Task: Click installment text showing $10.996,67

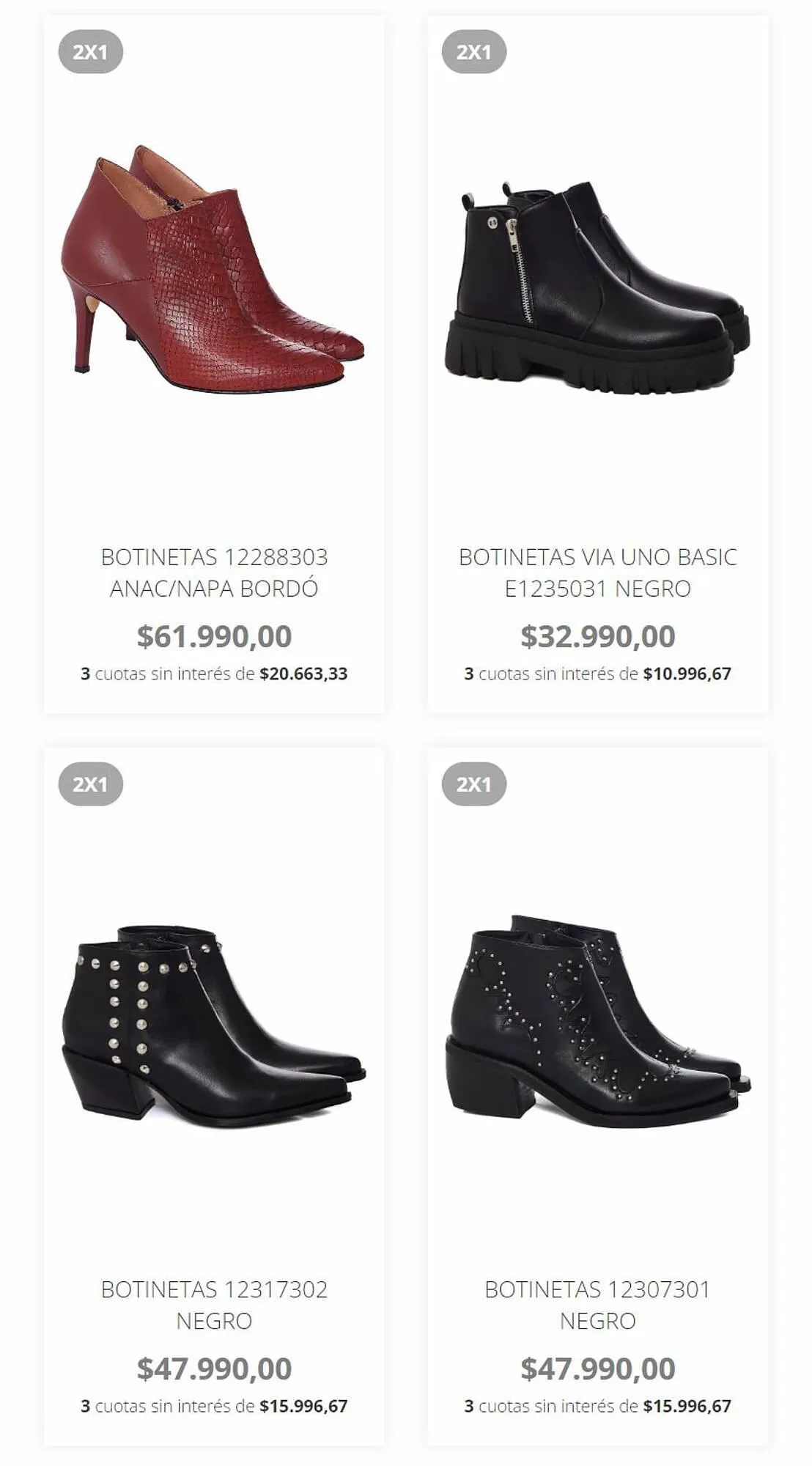Action: (x=597, y=674)
